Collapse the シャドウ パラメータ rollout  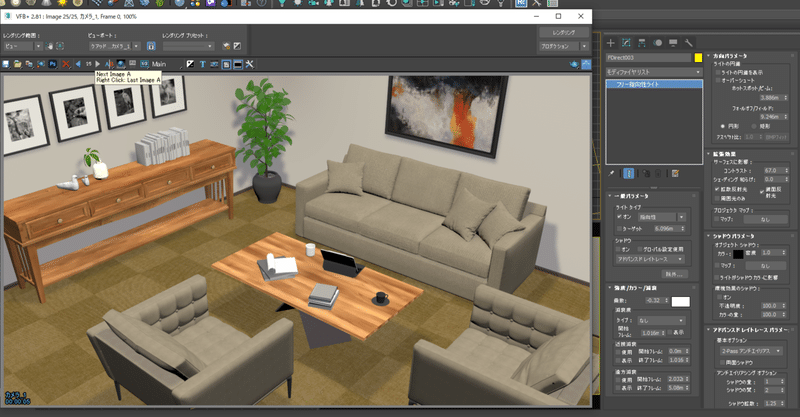pos(731,236)
